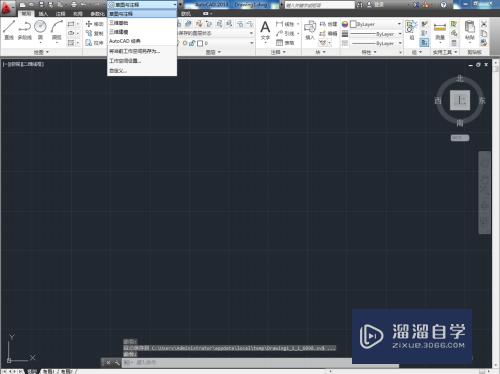The image size is (500, 374).
Task: Choose the Hatch tool in the Draw panel
Action: click(x=71, y=43)
